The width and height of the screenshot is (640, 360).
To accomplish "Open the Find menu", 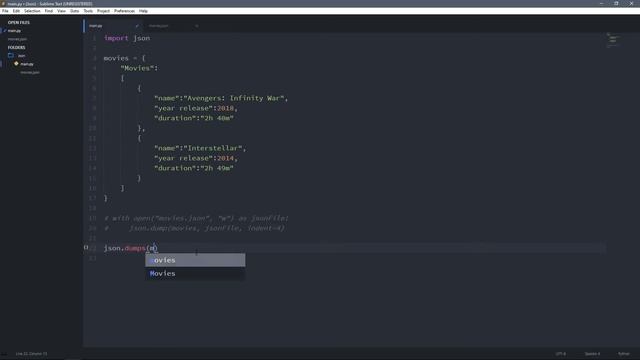I will point(49,11).
